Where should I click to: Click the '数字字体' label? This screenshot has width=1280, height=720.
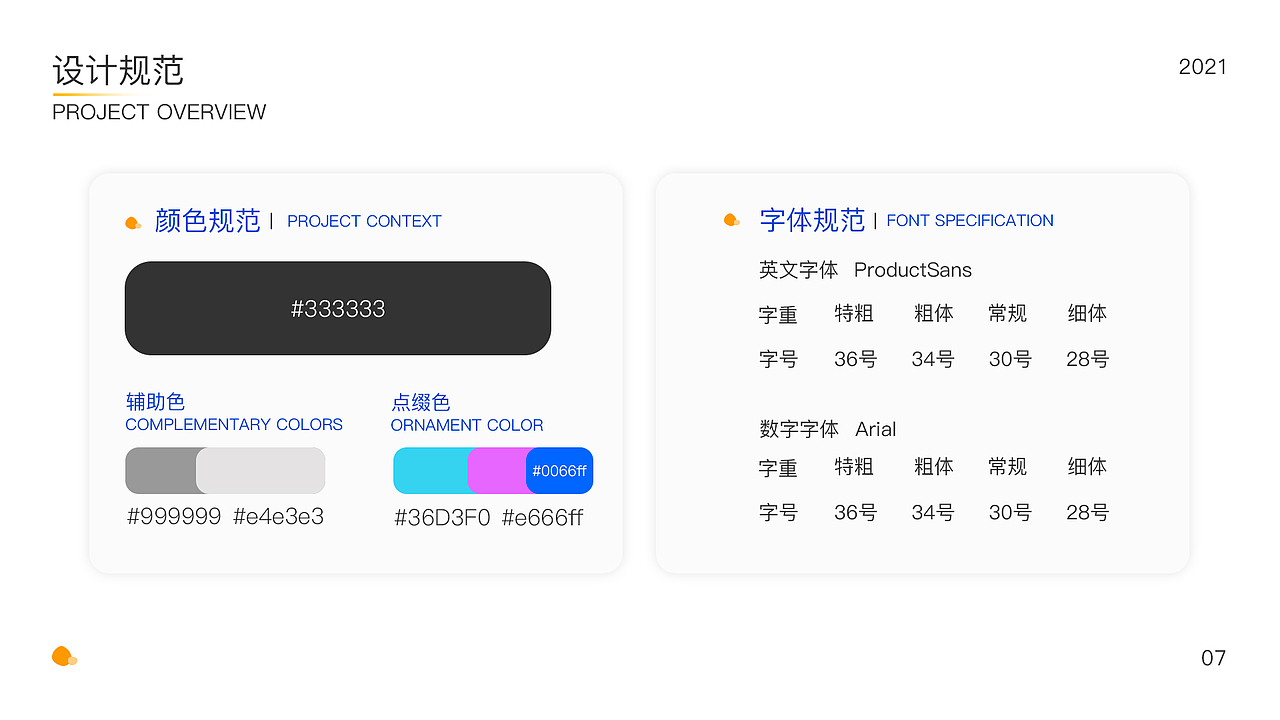[799, 429]
